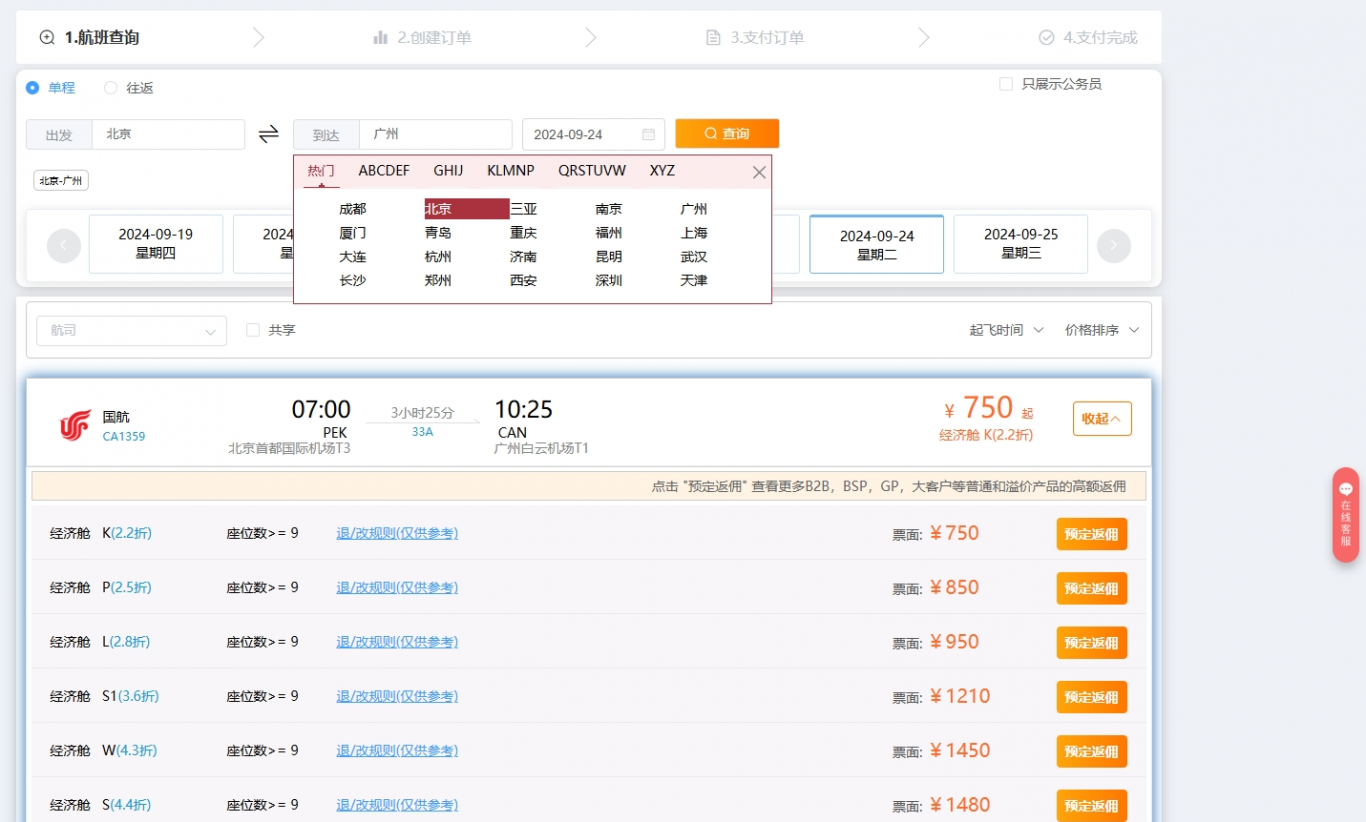1366x822 pixels.
Task: Click the next dates right arrow
Action: point(1114,245)
